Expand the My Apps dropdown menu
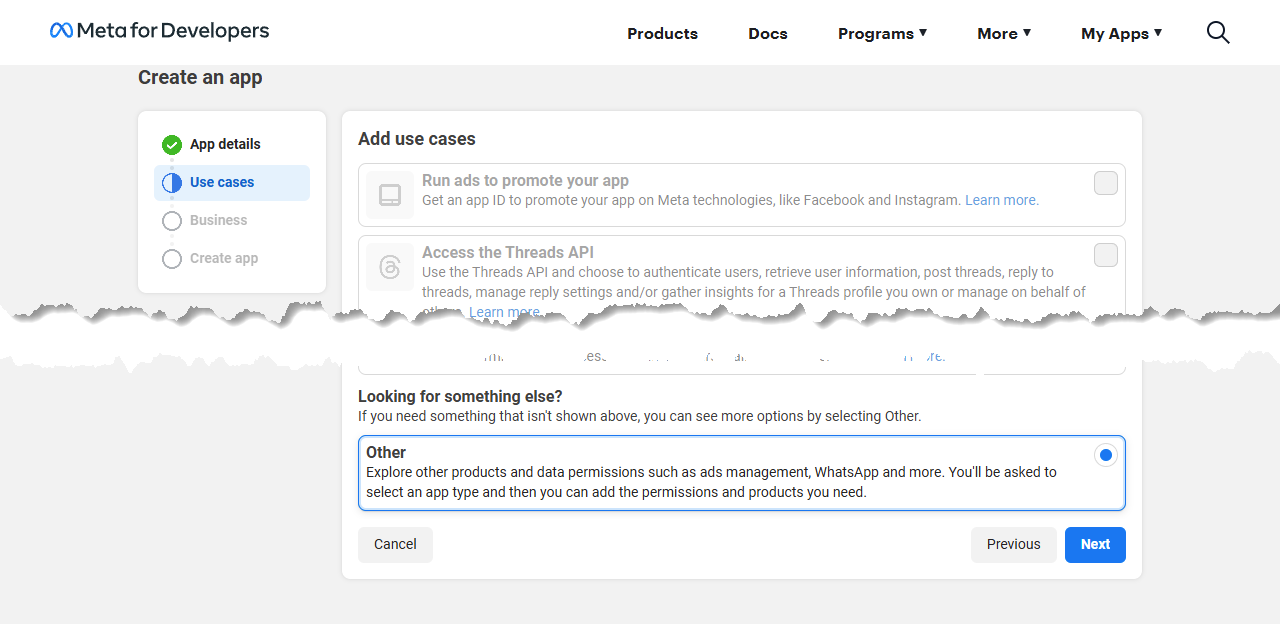Image resolution: width=1280 pixels, height=624 pixels. [x=1122, y=33]
